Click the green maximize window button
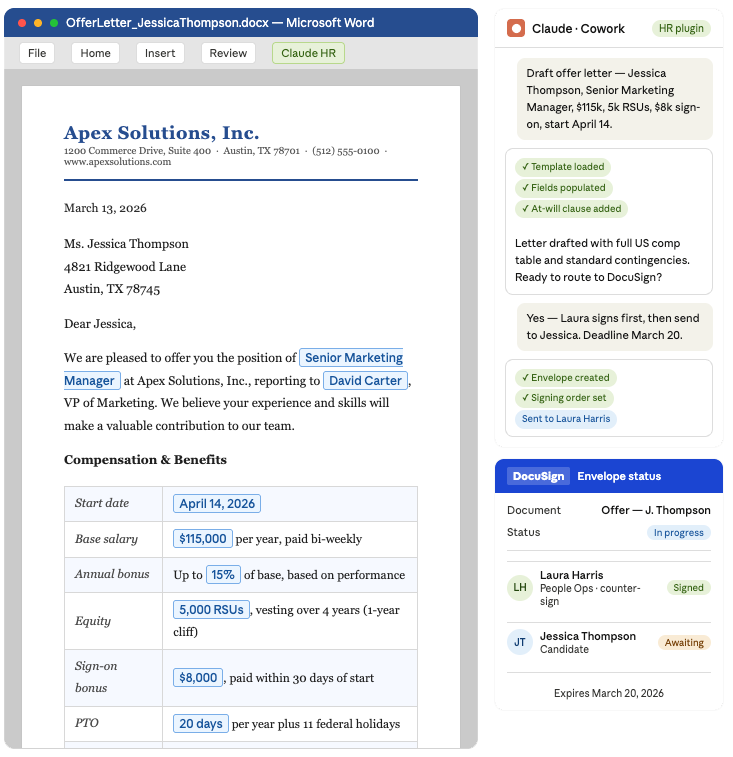Image resolution: width=733 pixels, height=757 pixels. [x=54, y=23]
